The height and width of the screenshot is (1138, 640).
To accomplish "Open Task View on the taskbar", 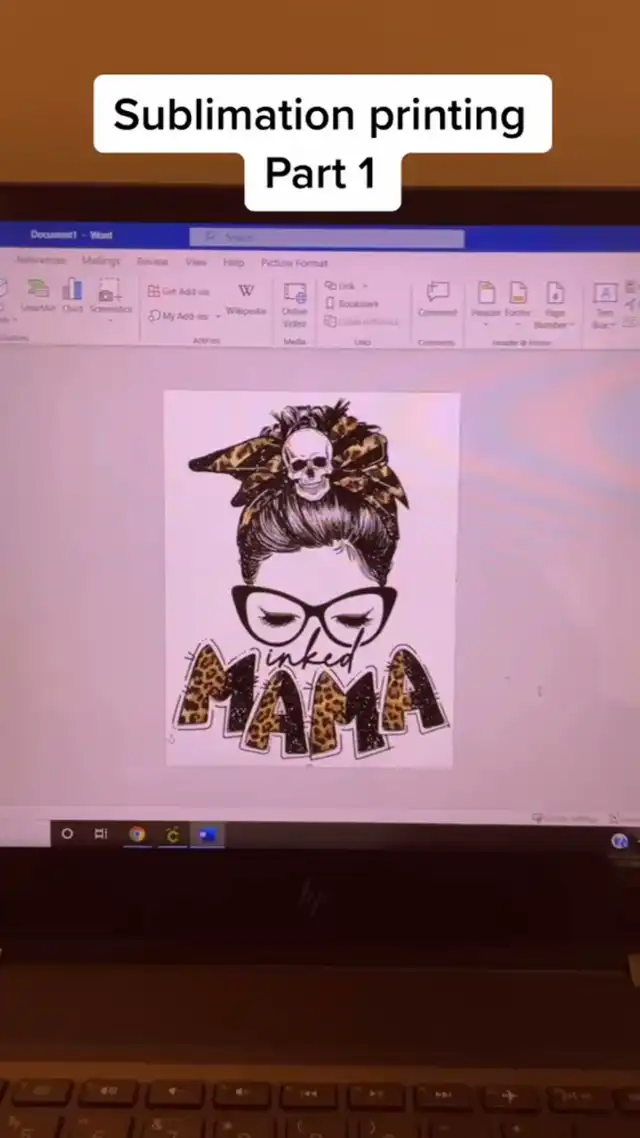I will coord(101,833).
